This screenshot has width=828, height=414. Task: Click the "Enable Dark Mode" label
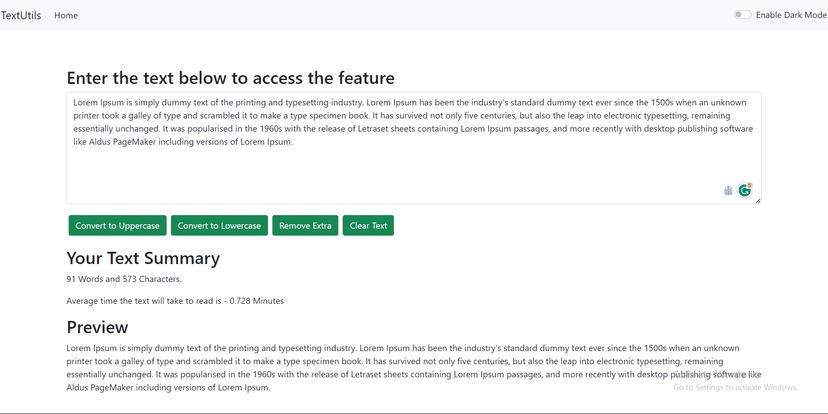[790, 15]
